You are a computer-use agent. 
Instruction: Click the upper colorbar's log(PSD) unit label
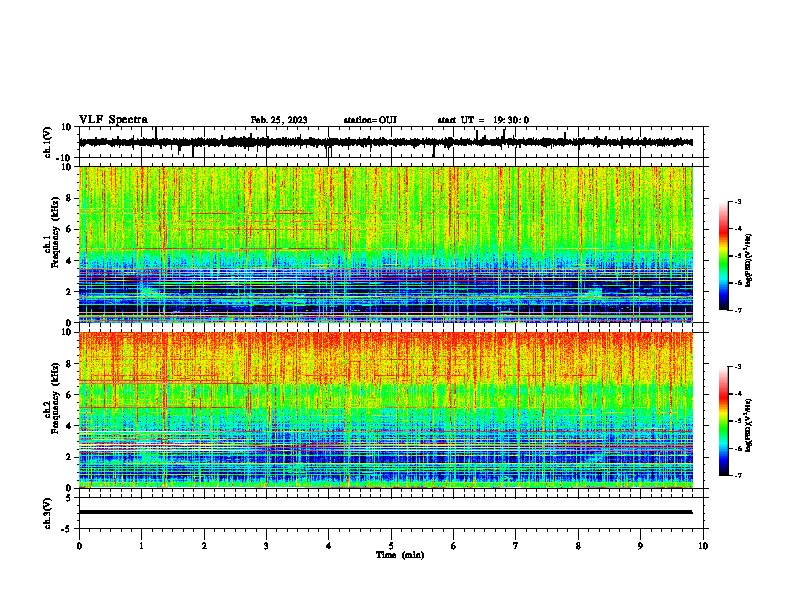pyautogui.click(x=748, y=260)
